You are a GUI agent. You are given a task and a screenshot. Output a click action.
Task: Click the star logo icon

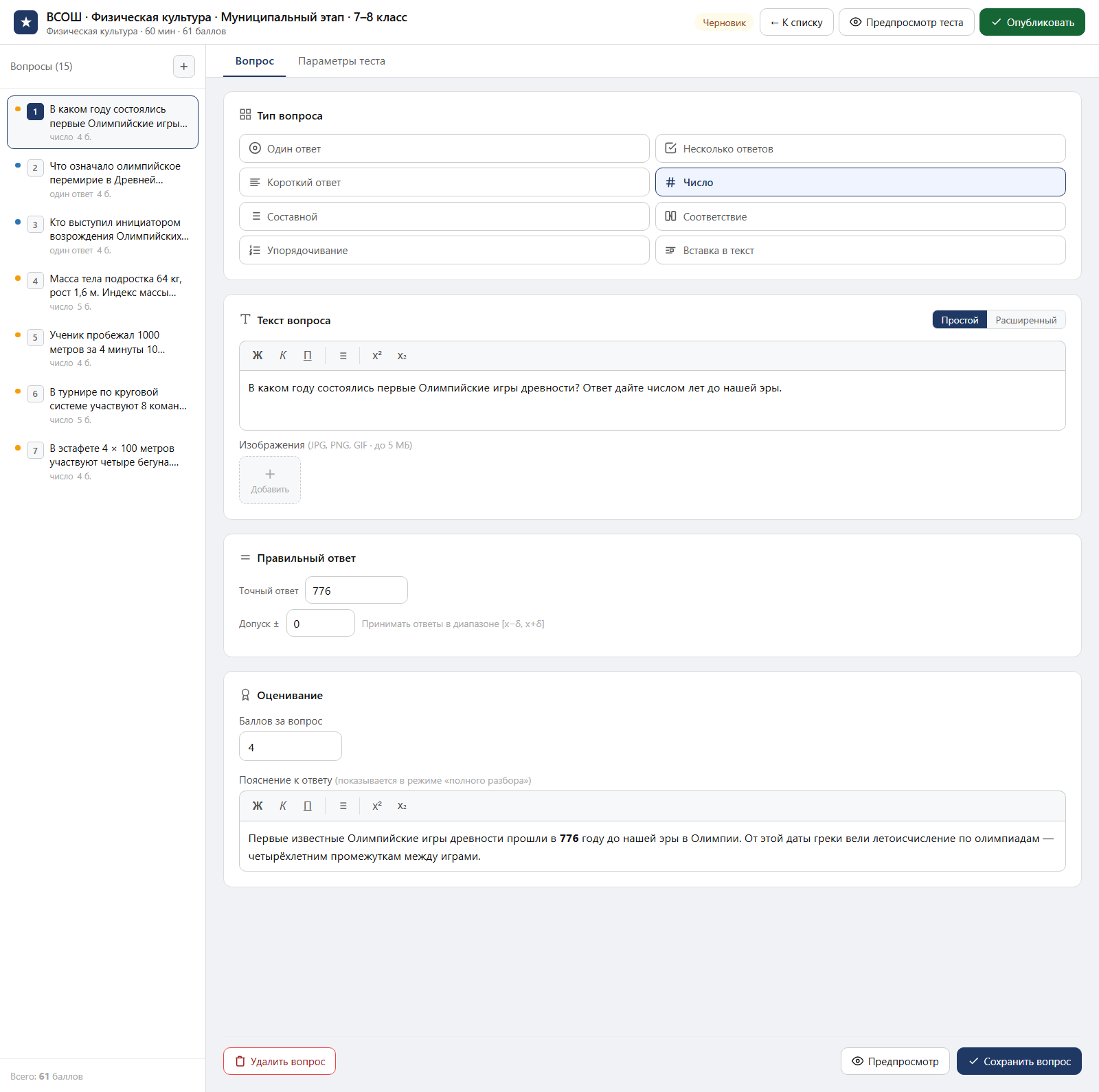[x=26, y=22]
